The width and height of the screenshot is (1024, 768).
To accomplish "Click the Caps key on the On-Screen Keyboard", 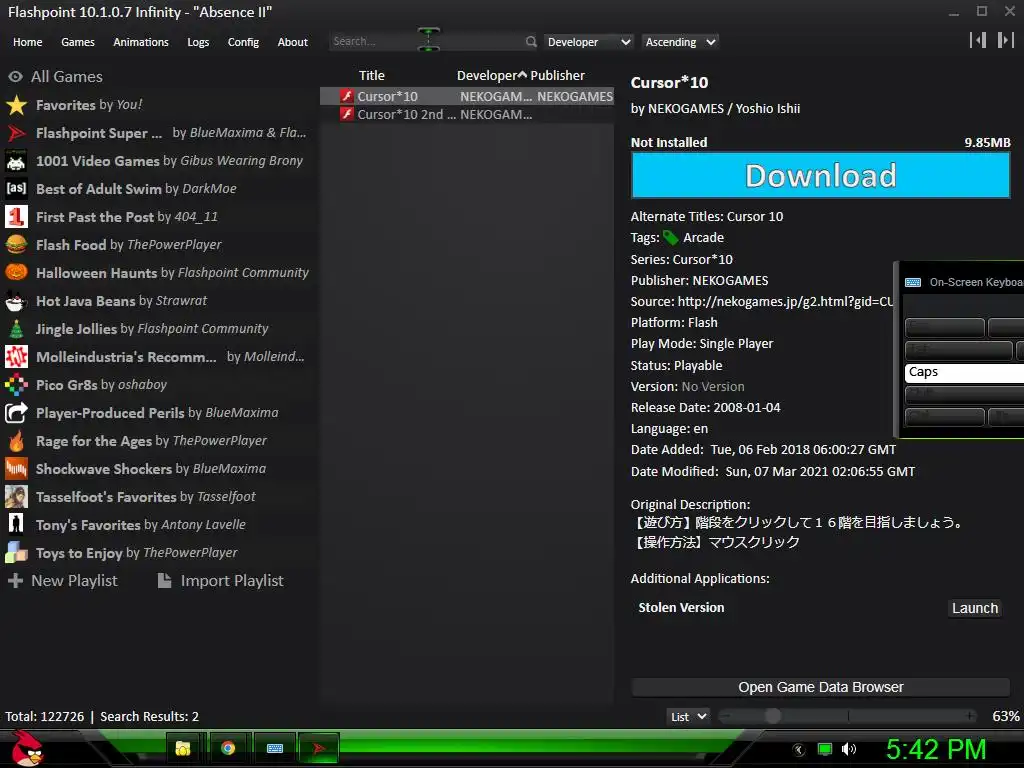I will click(965, 372).
